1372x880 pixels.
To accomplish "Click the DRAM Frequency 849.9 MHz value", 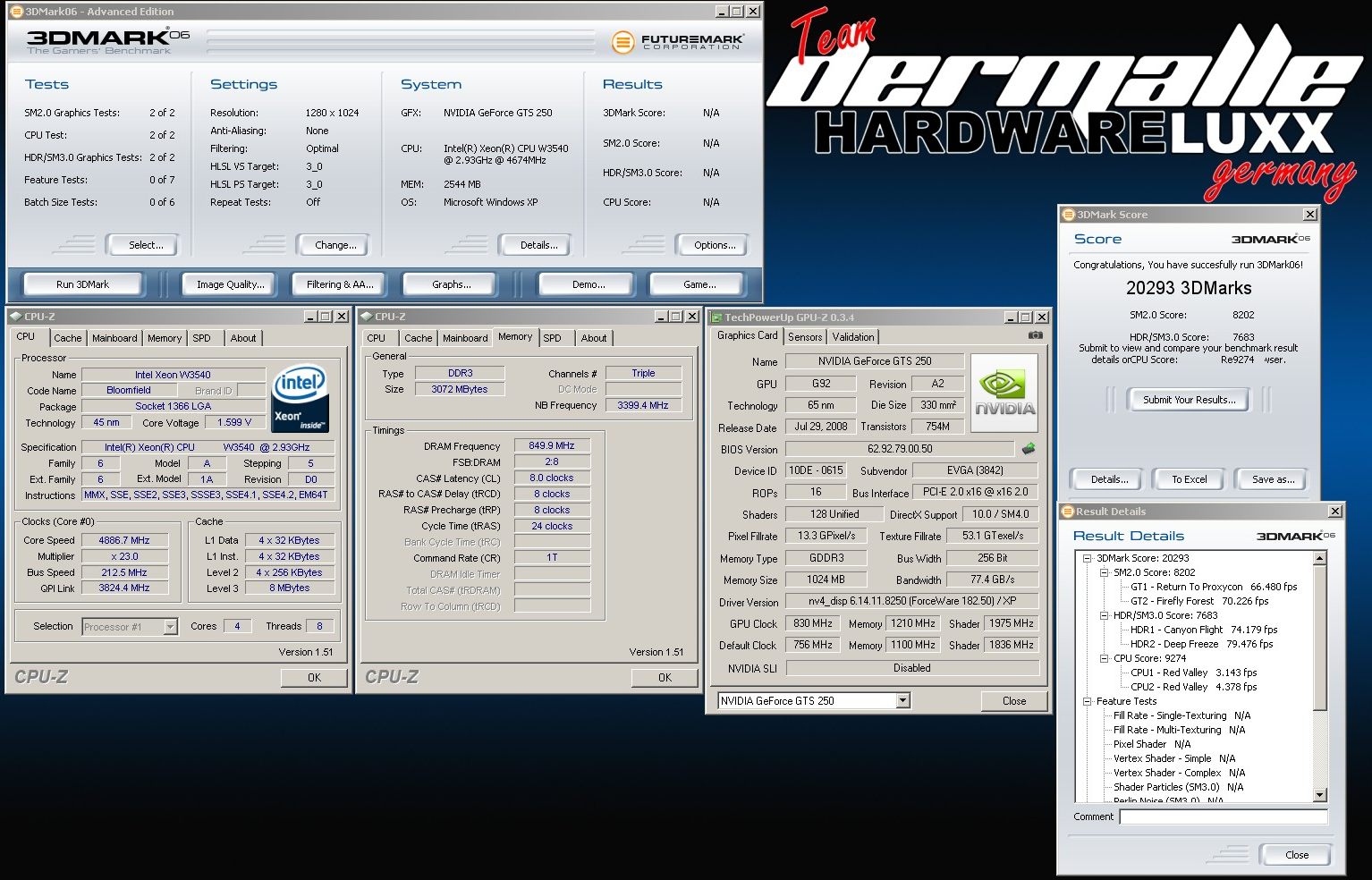I will tap(552, 445).
